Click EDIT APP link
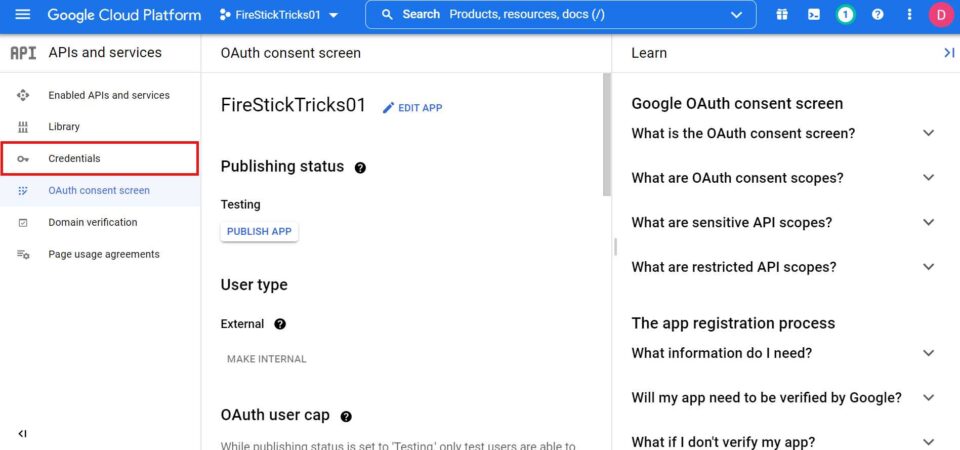This screenshot has height=450, width=960. (x=412, y=108)
